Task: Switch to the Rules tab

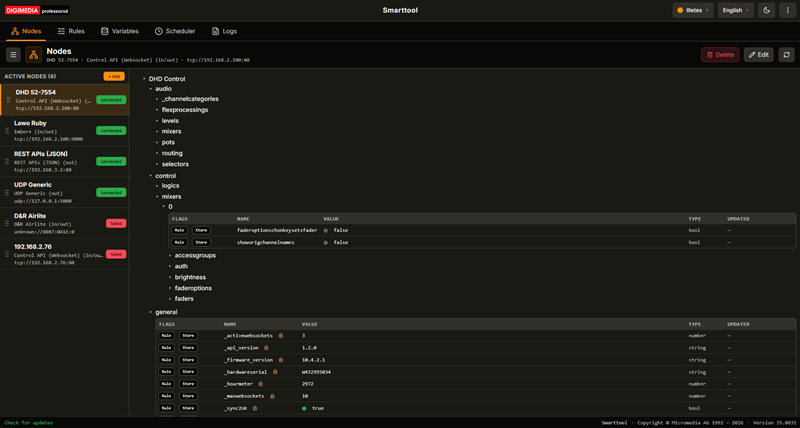Action: click(71, 31)
